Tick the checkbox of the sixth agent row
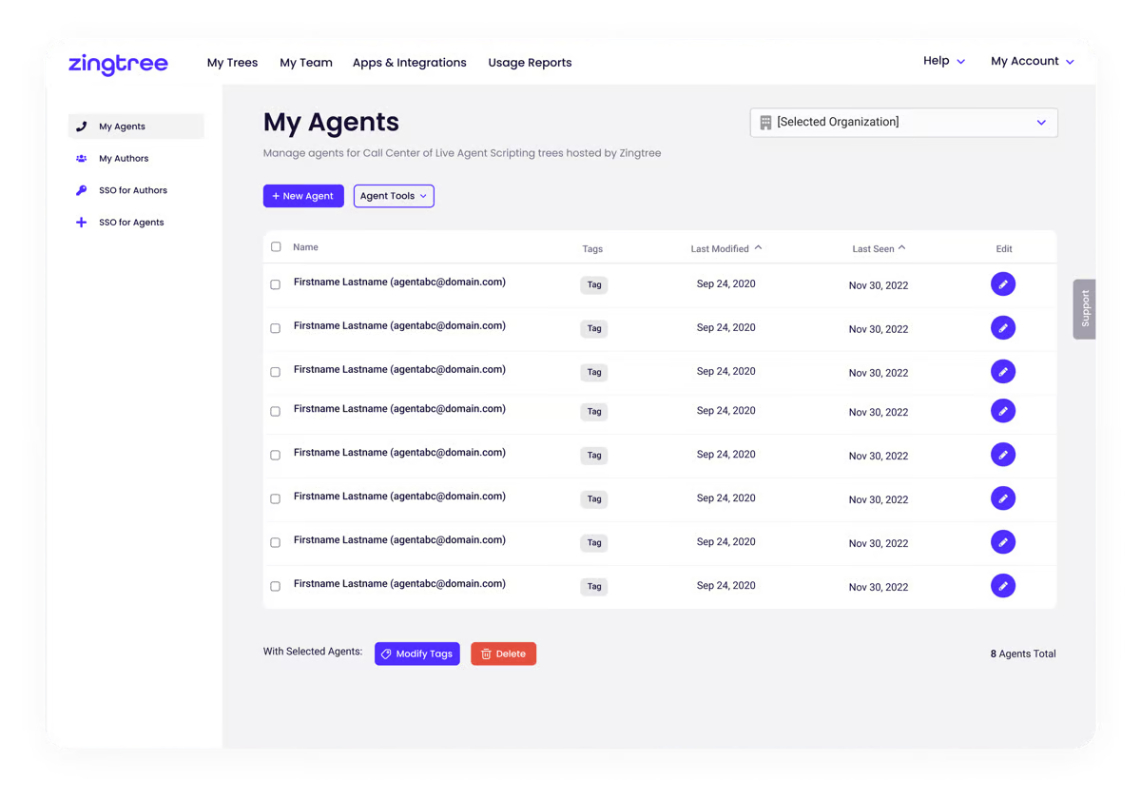This screenshot has height=800, width=1141. (275, 499)
